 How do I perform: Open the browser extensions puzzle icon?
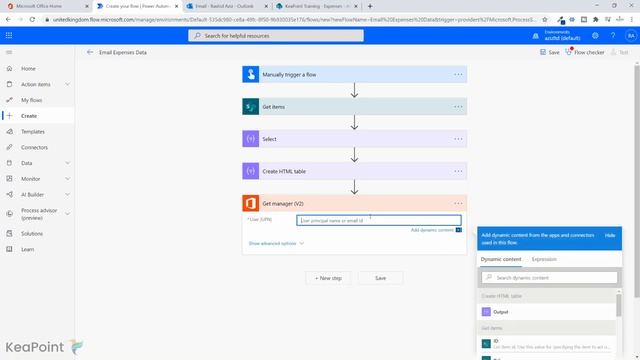tap(596, 20)
